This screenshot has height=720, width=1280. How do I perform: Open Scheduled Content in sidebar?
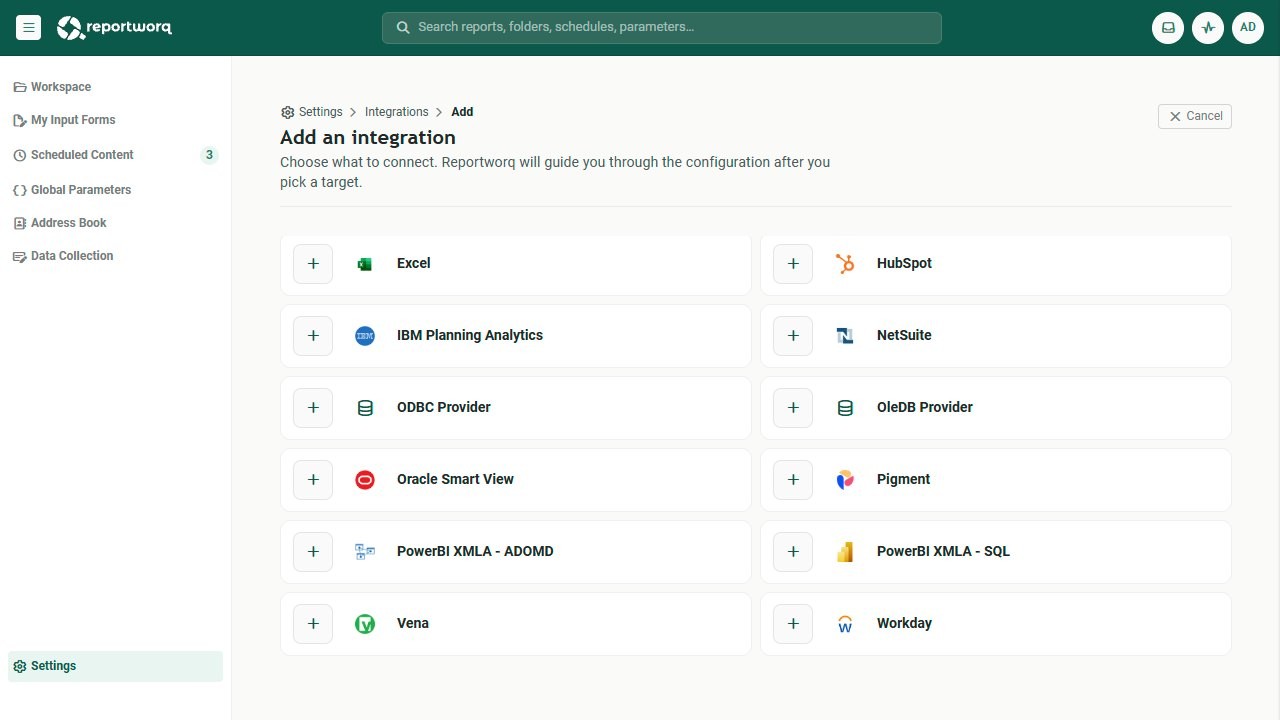click(116, 155)
